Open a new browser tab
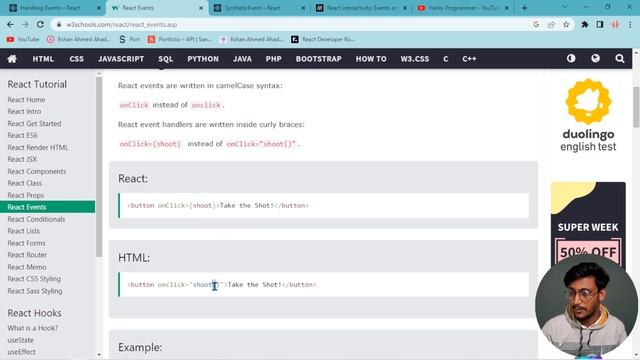This screenshot has width=640, height=360. (x=524, y=8)
